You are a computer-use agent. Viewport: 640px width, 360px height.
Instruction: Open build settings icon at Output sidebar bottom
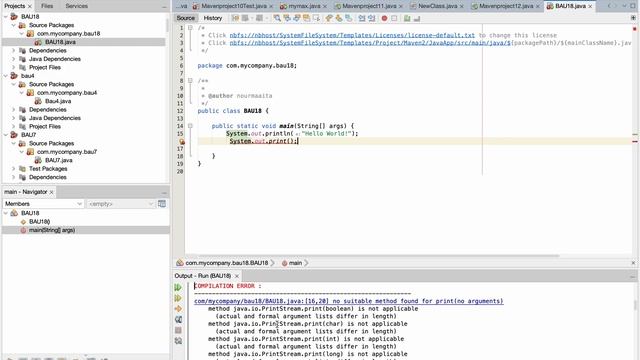[x=178, y=340]
